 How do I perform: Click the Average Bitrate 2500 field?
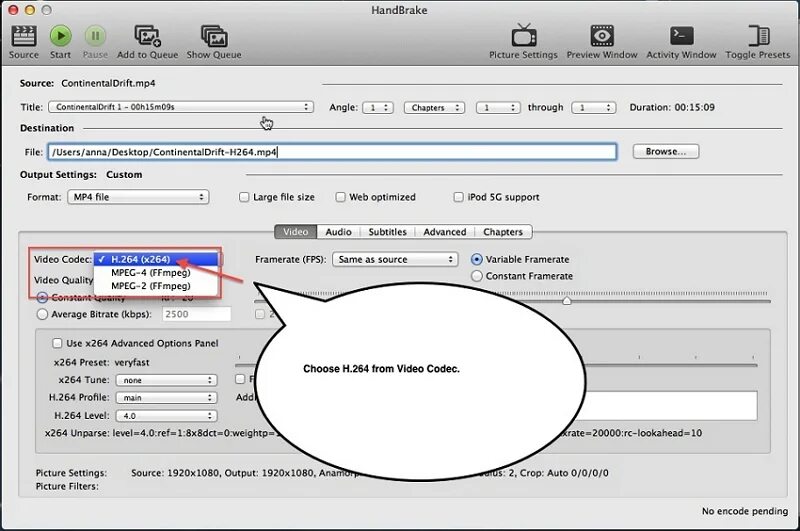pos(196,314)
